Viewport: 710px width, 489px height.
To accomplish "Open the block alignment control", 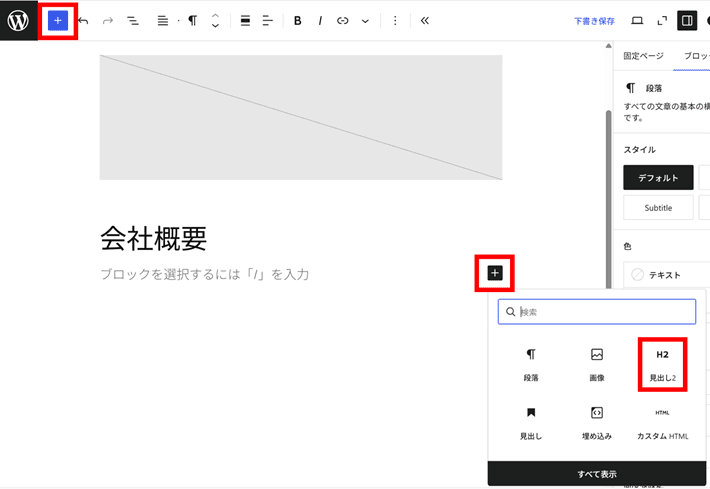I will 245,21.
